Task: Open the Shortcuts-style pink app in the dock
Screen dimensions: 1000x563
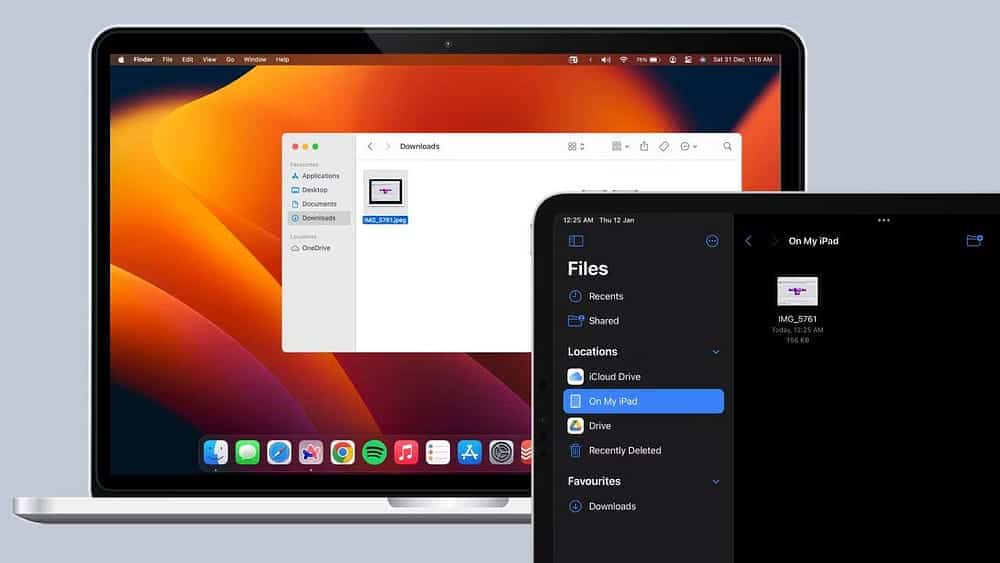Action: point(311,452)
